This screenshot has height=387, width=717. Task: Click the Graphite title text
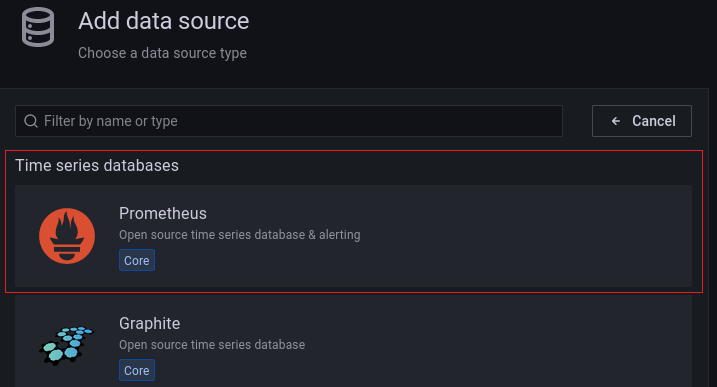pos(150,323)
